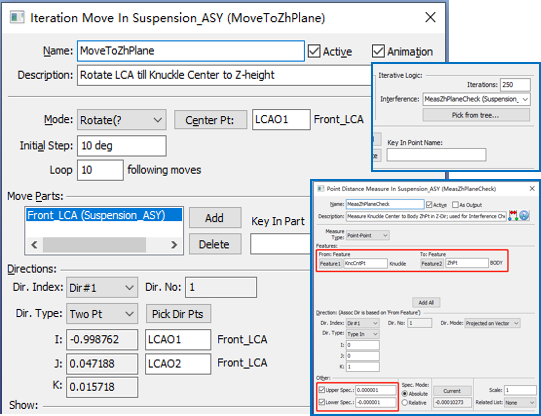Click left arrow of Move Parts scrollbar
The width and height of the screenshot is (541, 416).
(x=34, y=245)
